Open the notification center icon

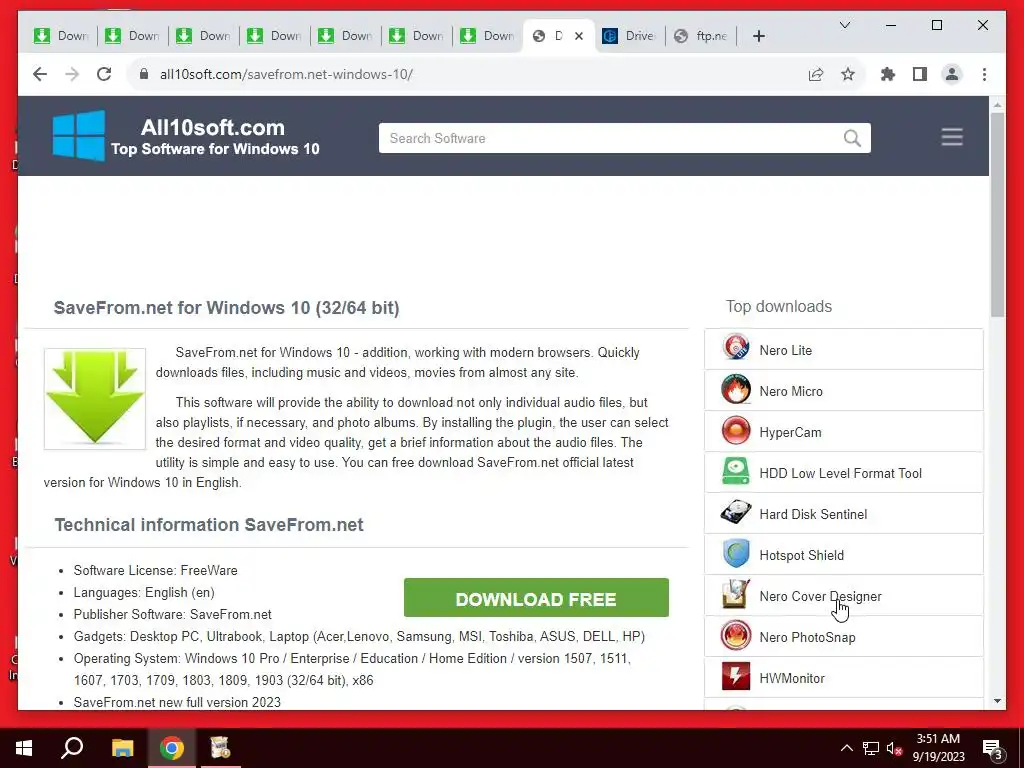coord(992,749)
